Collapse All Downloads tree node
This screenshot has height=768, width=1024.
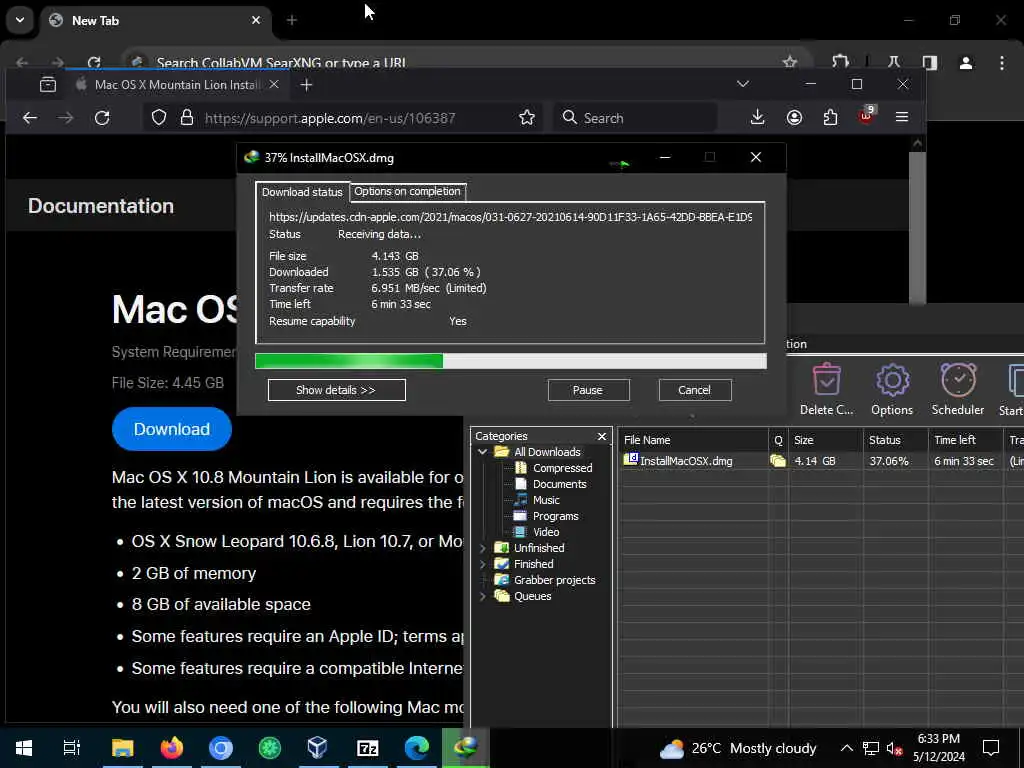(483, 452)
